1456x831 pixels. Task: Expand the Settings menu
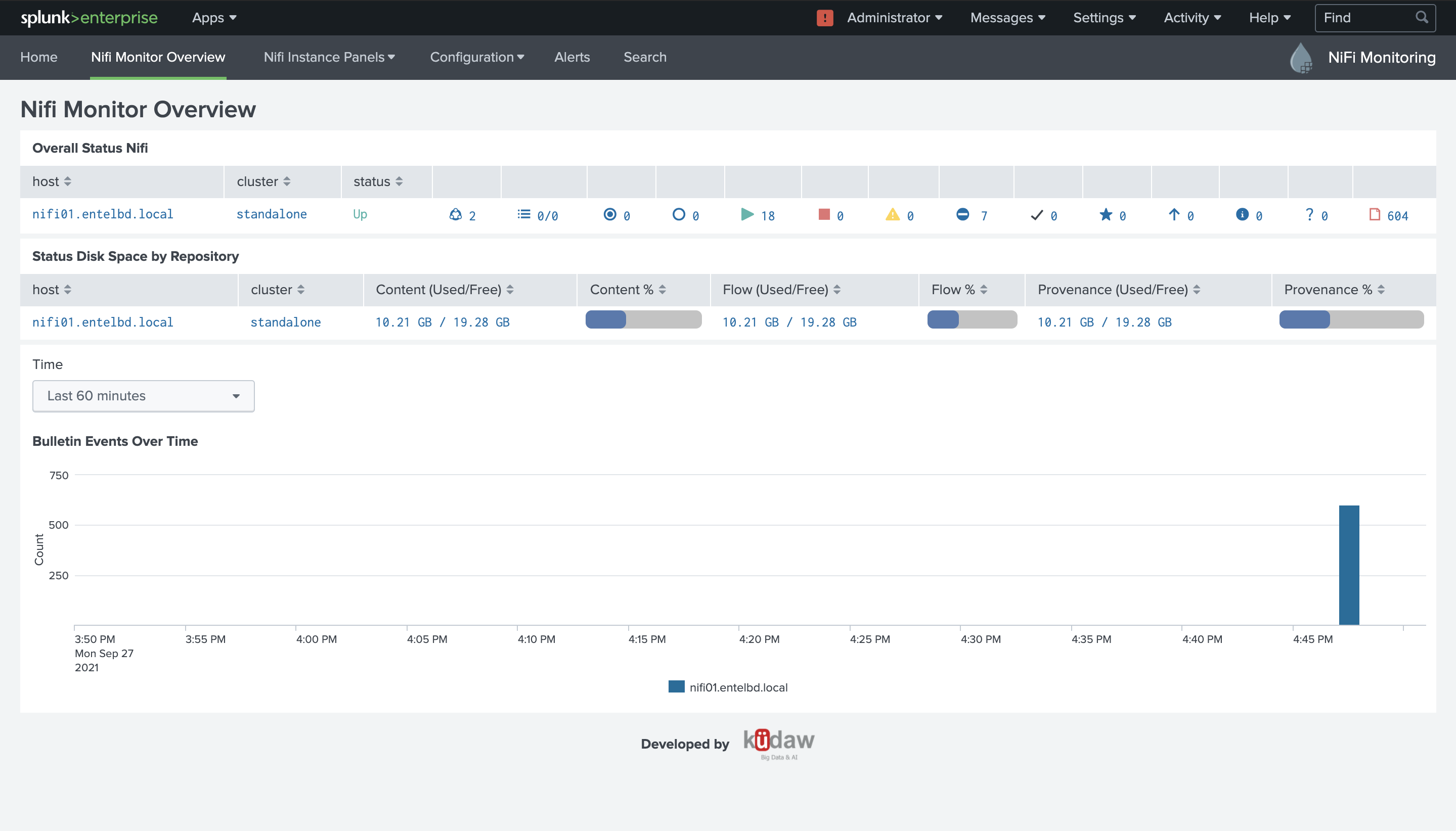(1105, 18)
